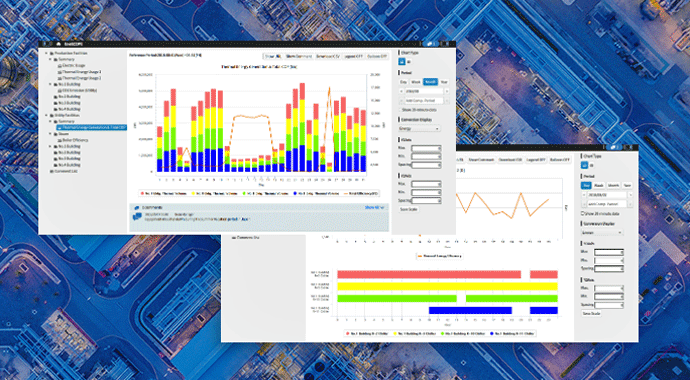Click the orange Total Efficiency legend entry
690x380 pixels.
point(361,194)
